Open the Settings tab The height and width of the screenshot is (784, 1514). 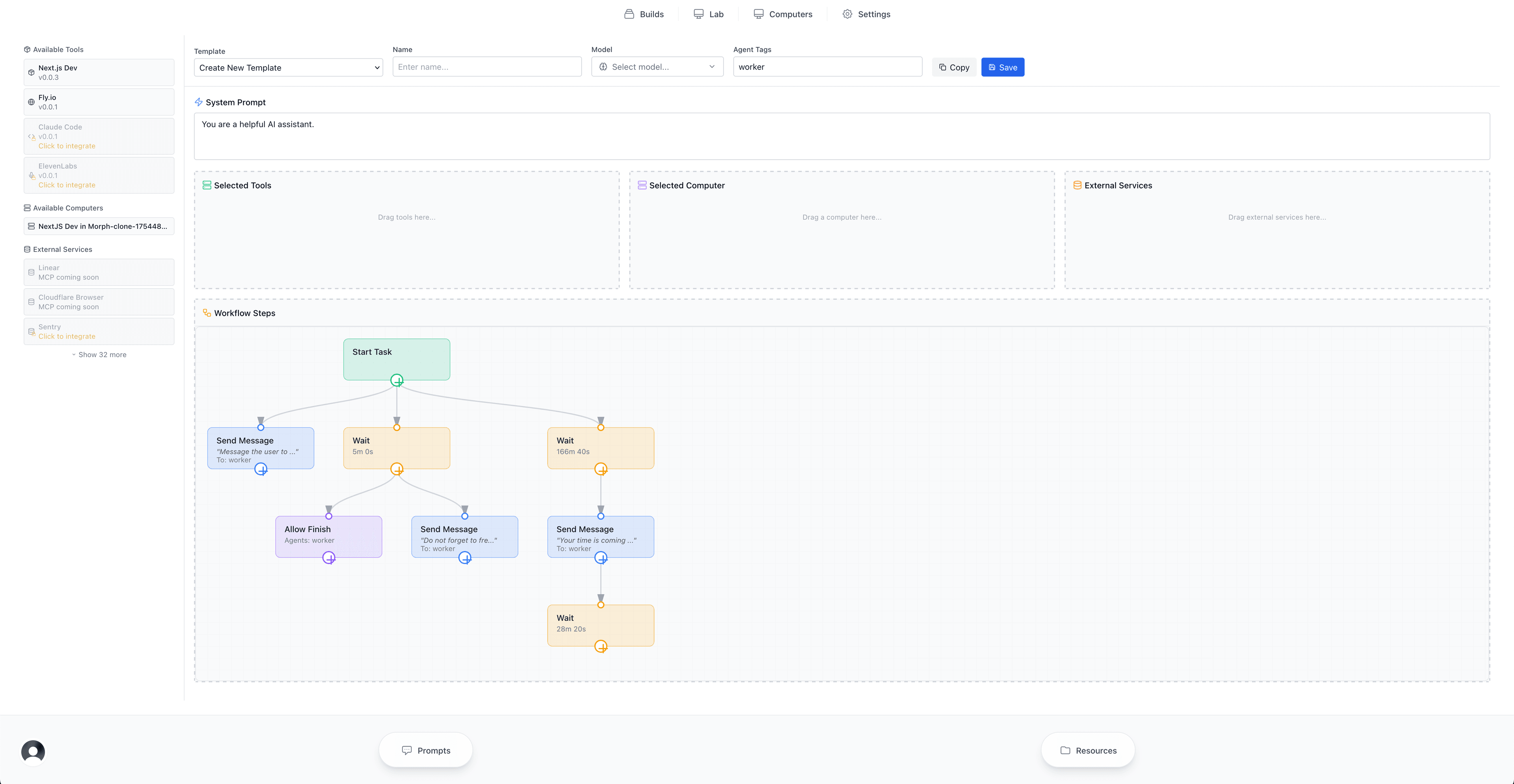pos(866,14)
